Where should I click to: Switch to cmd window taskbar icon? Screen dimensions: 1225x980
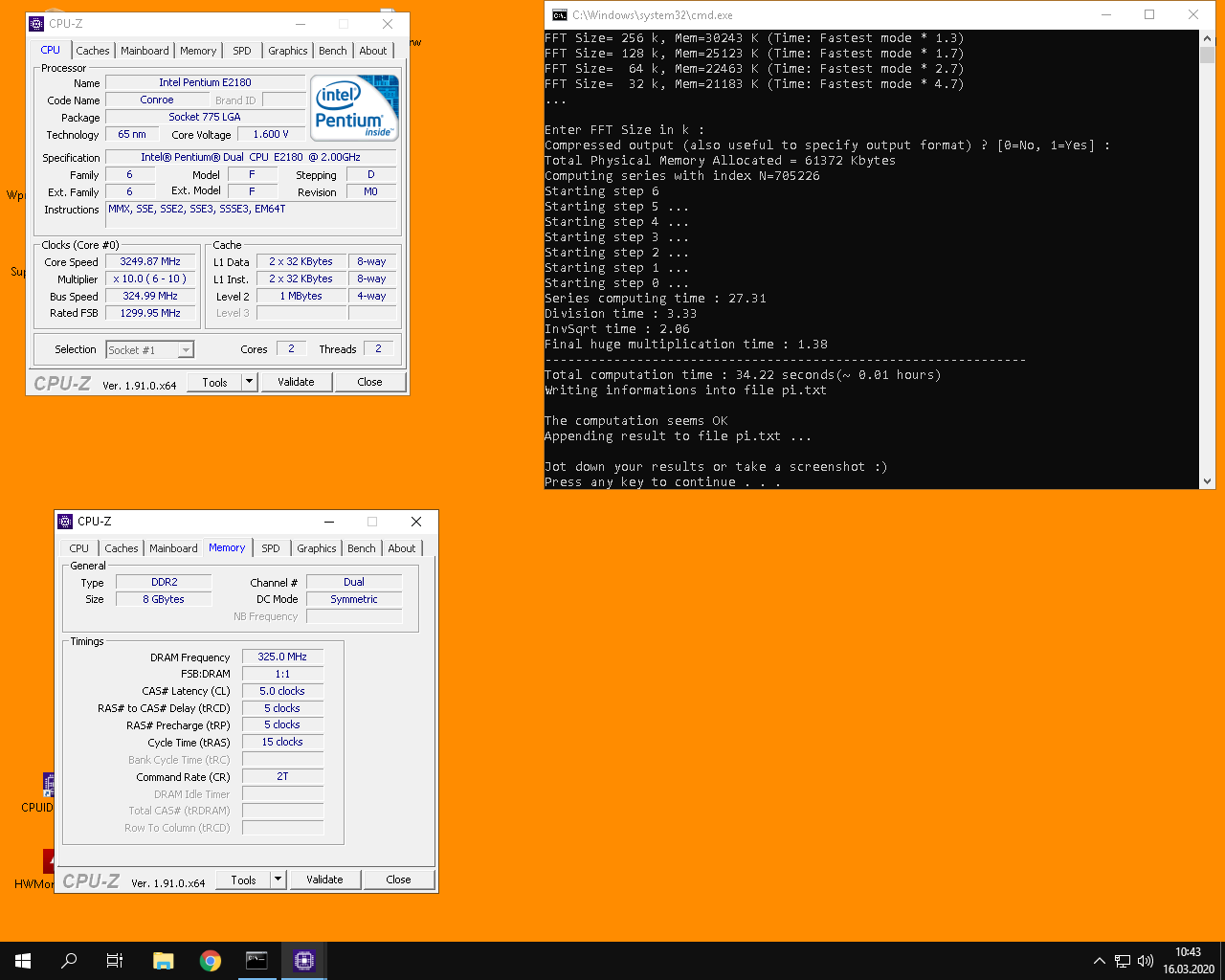click(x=256, y=961)
